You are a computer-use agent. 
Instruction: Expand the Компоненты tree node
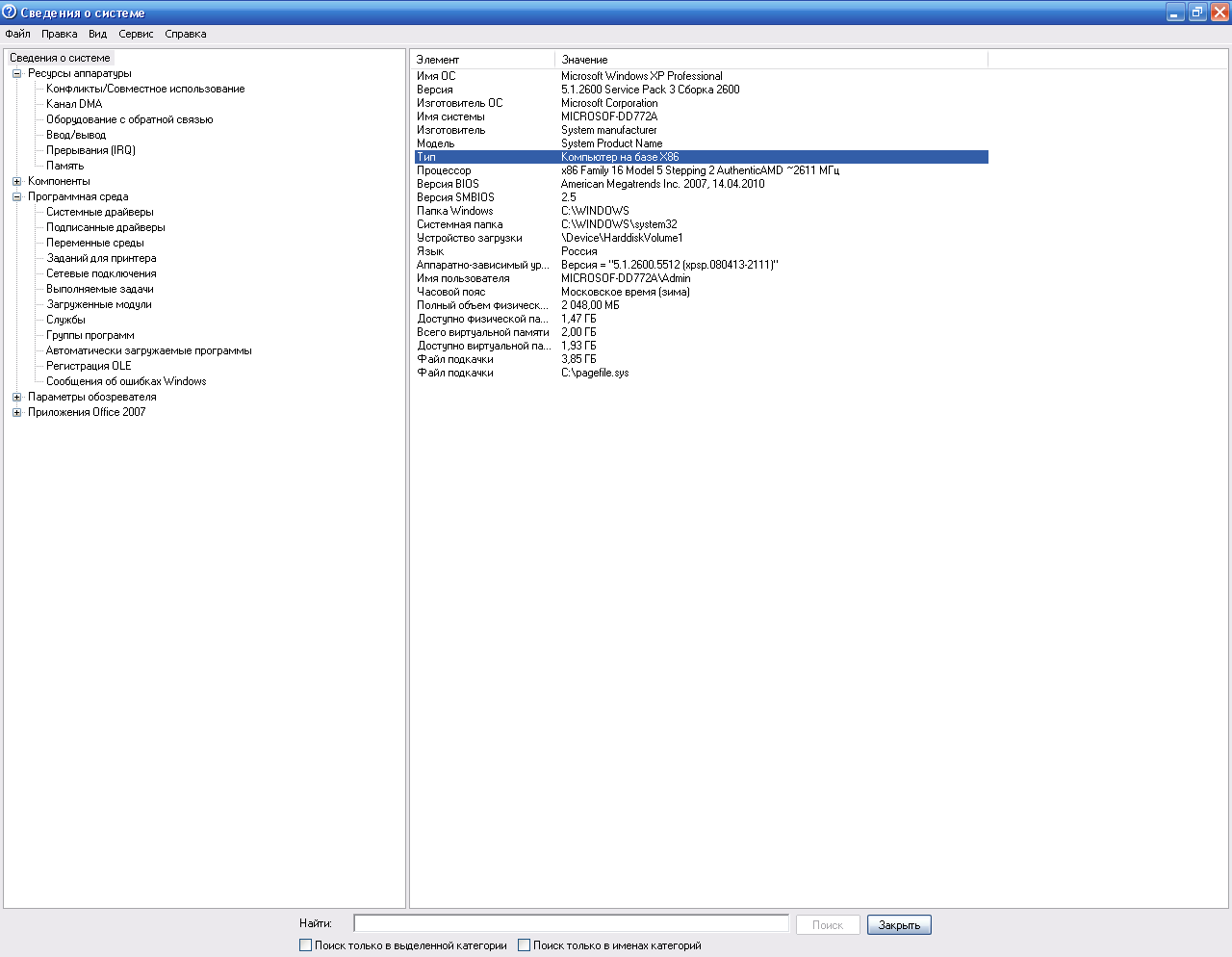click(16, 181)
